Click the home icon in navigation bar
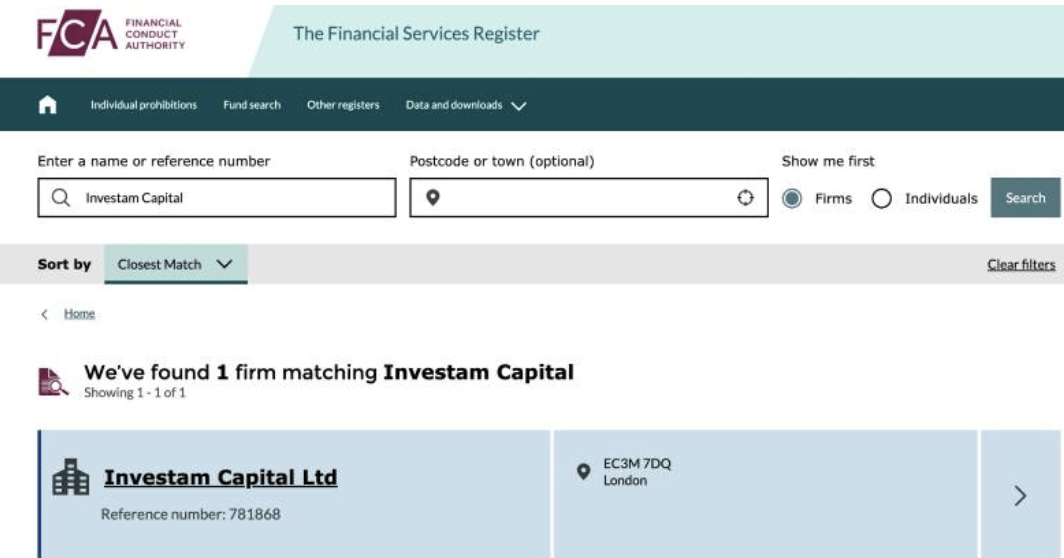Viewport: 1064px width, 558px height. [x=47, y=105]
